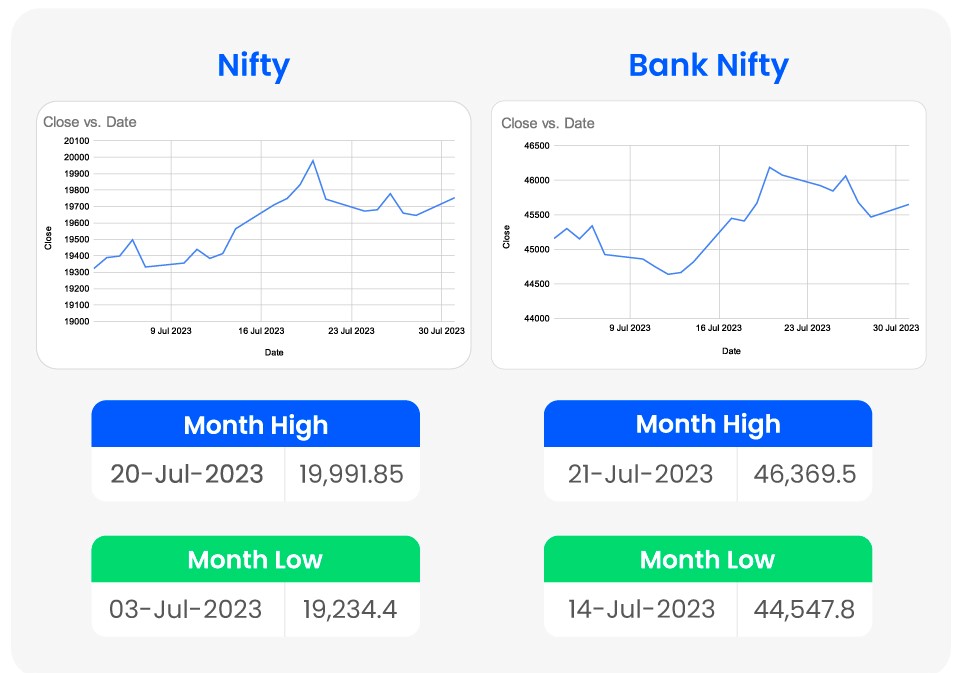Screen dimensions: 957x673
Task: Select the 19,991.85 Nifty high value
Action: pyautogui.click(x=351, y=474)
